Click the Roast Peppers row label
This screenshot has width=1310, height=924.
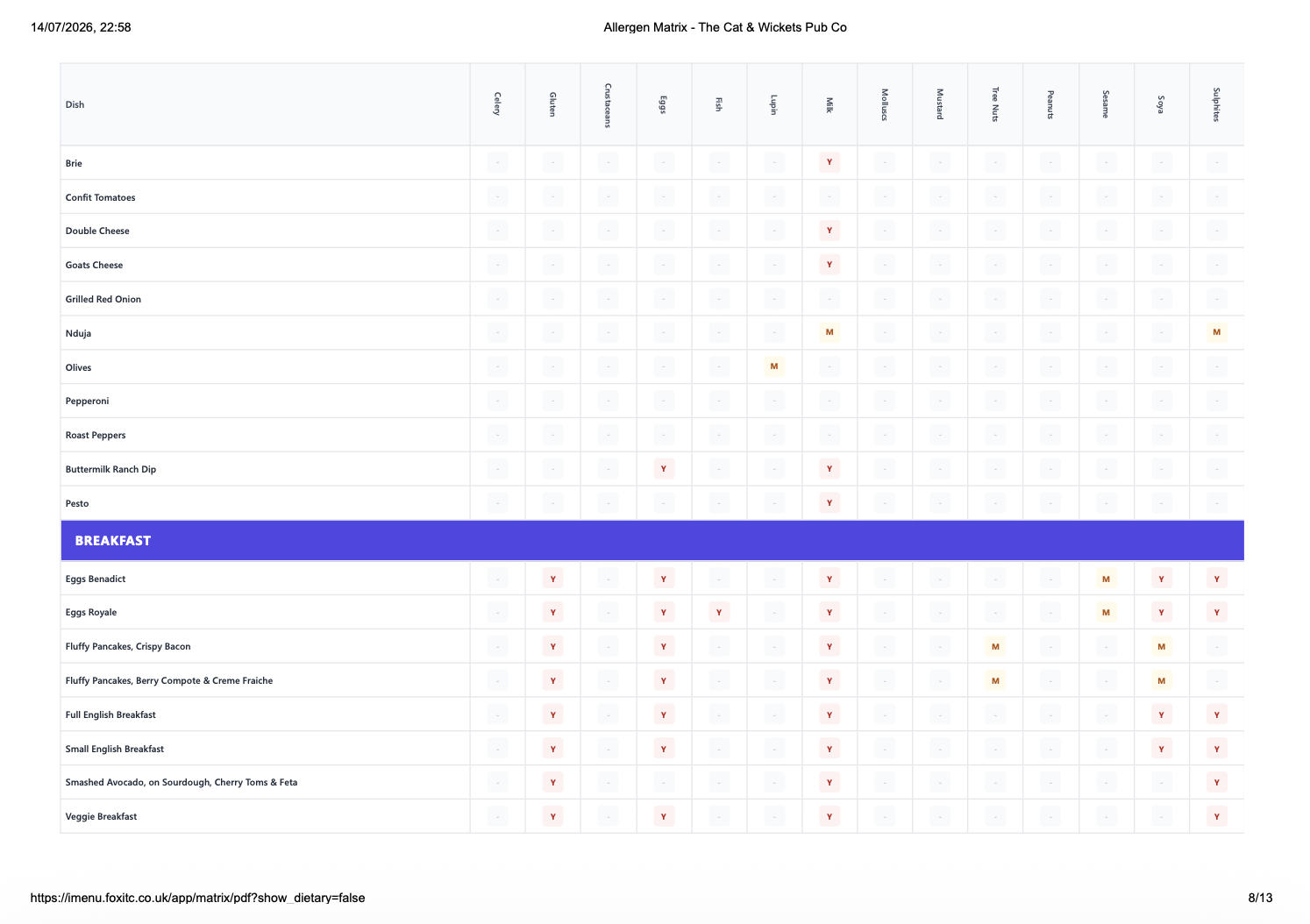coord(96,435)
